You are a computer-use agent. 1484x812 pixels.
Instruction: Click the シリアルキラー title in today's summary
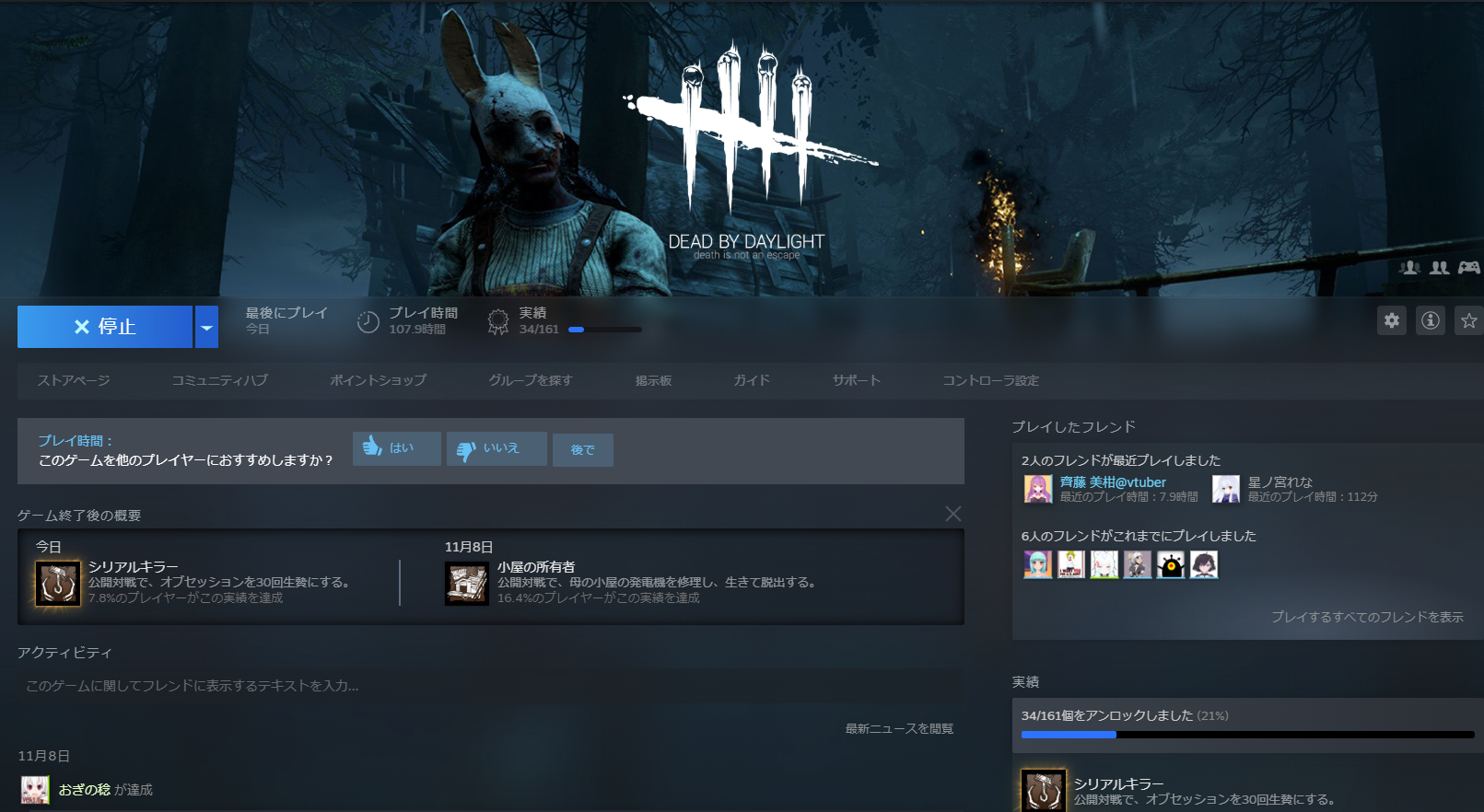(x=134, y=567)
